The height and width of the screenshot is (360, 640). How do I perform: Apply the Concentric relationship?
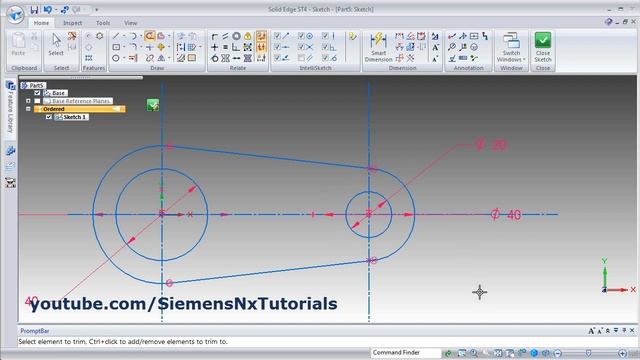(x=236, y=36)
